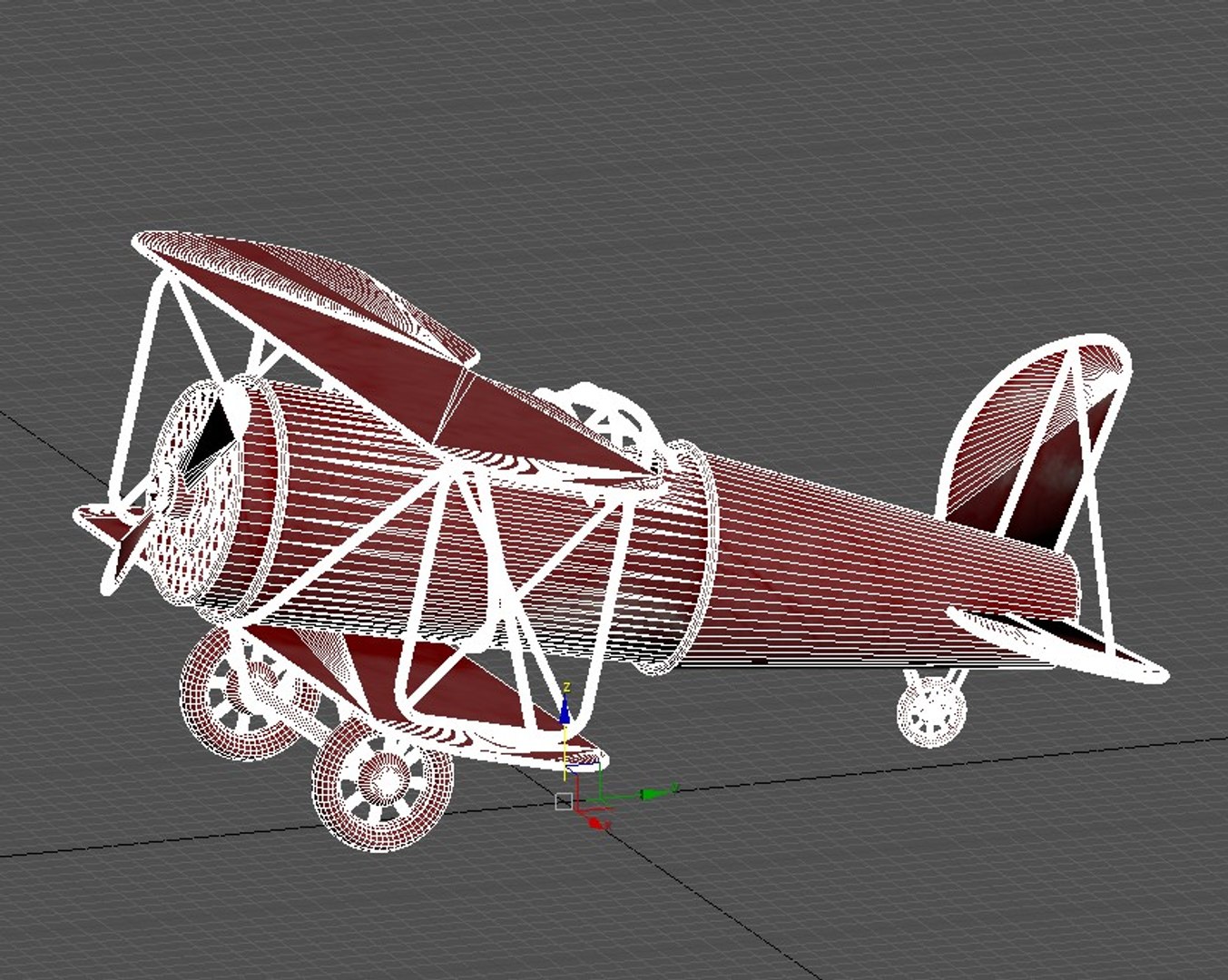Viewport: 1228px width, 980px height.
Task: Select the green Y-axis arrow of the gizmo
Action: 655,792
